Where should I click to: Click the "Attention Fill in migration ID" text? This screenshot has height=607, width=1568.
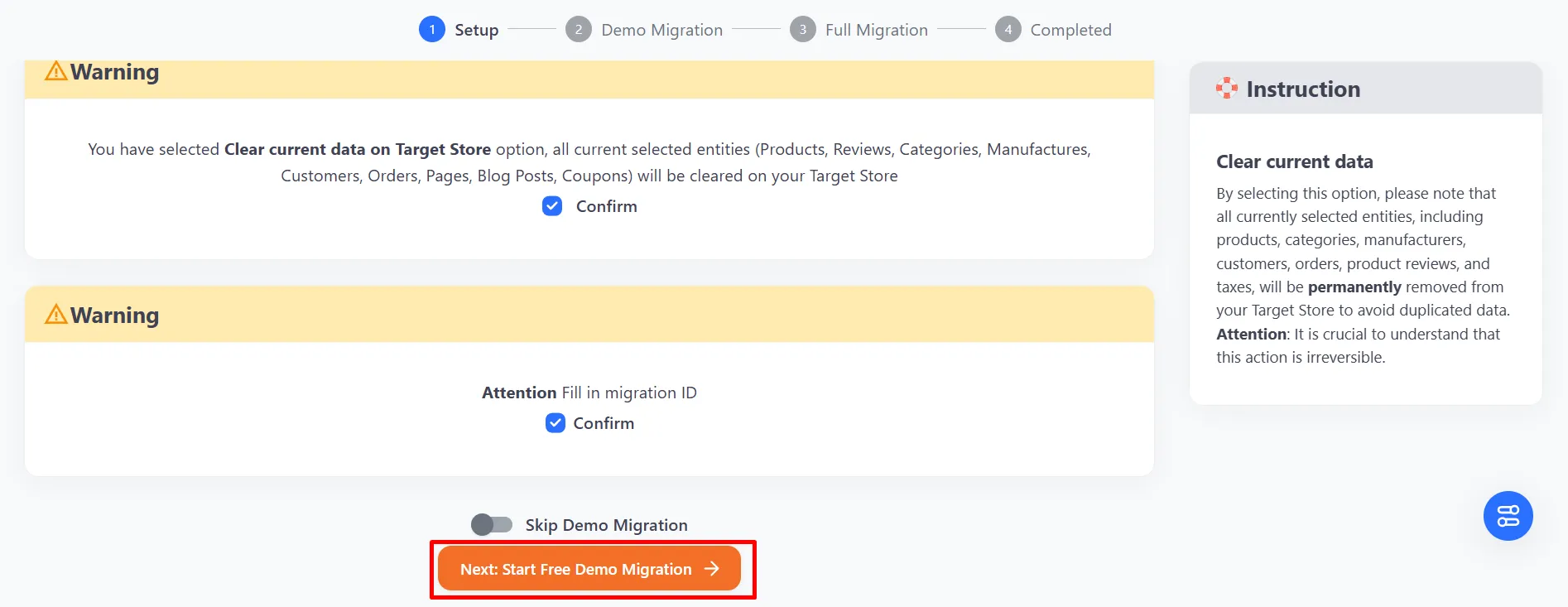[589, 393]
